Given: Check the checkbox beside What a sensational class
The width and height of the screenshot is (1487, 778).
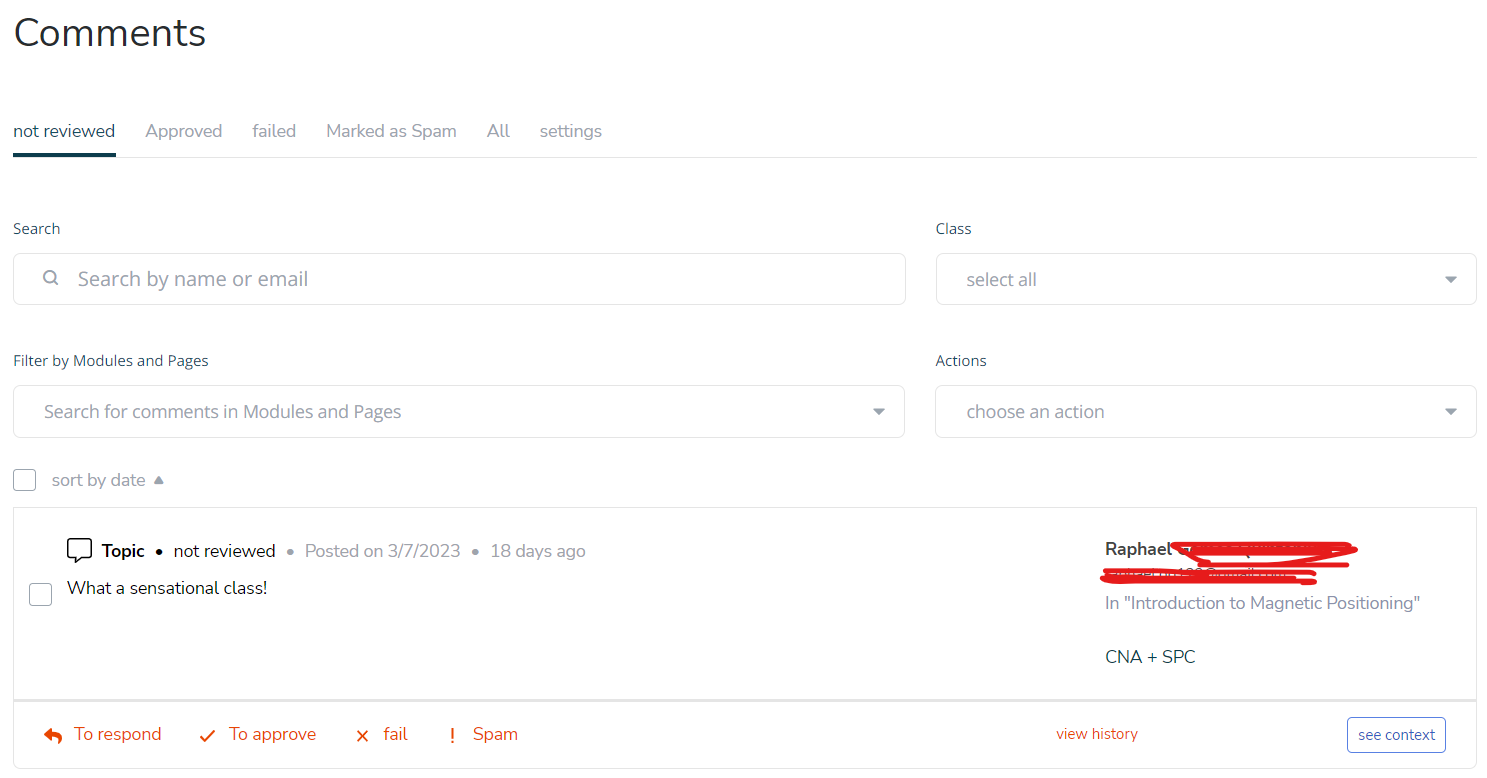Looking at the screenshot, I should coord(40,594).
